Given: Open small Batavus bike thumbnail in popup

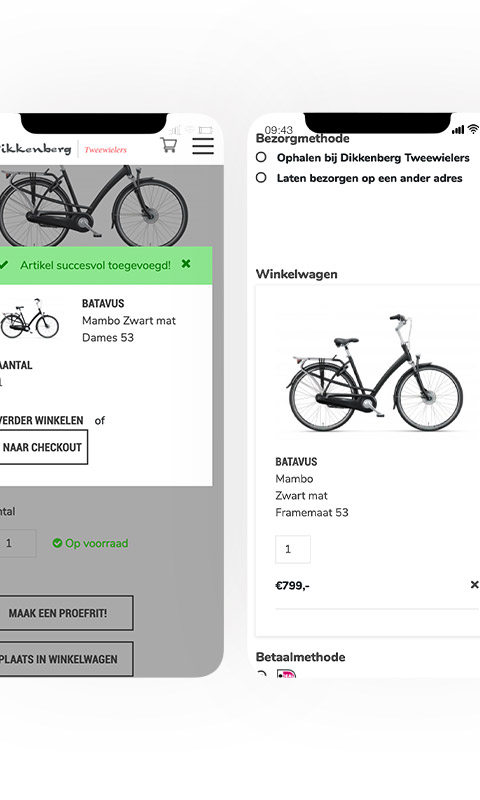Looking at the screenshot, I should coord(30,319).
